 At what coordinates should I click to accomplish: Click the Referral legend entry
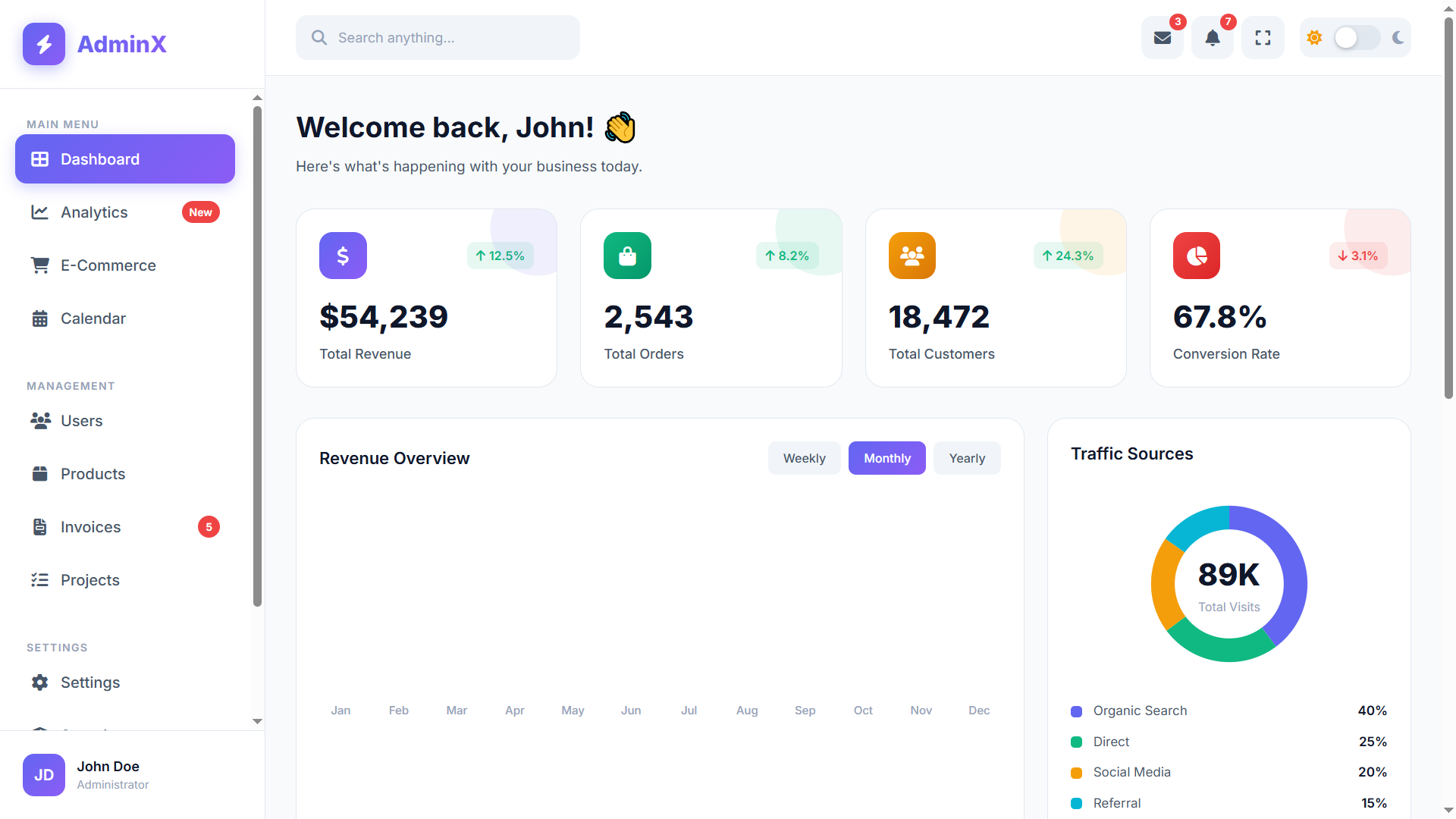pyautogui.click(x=1228, y=803)
